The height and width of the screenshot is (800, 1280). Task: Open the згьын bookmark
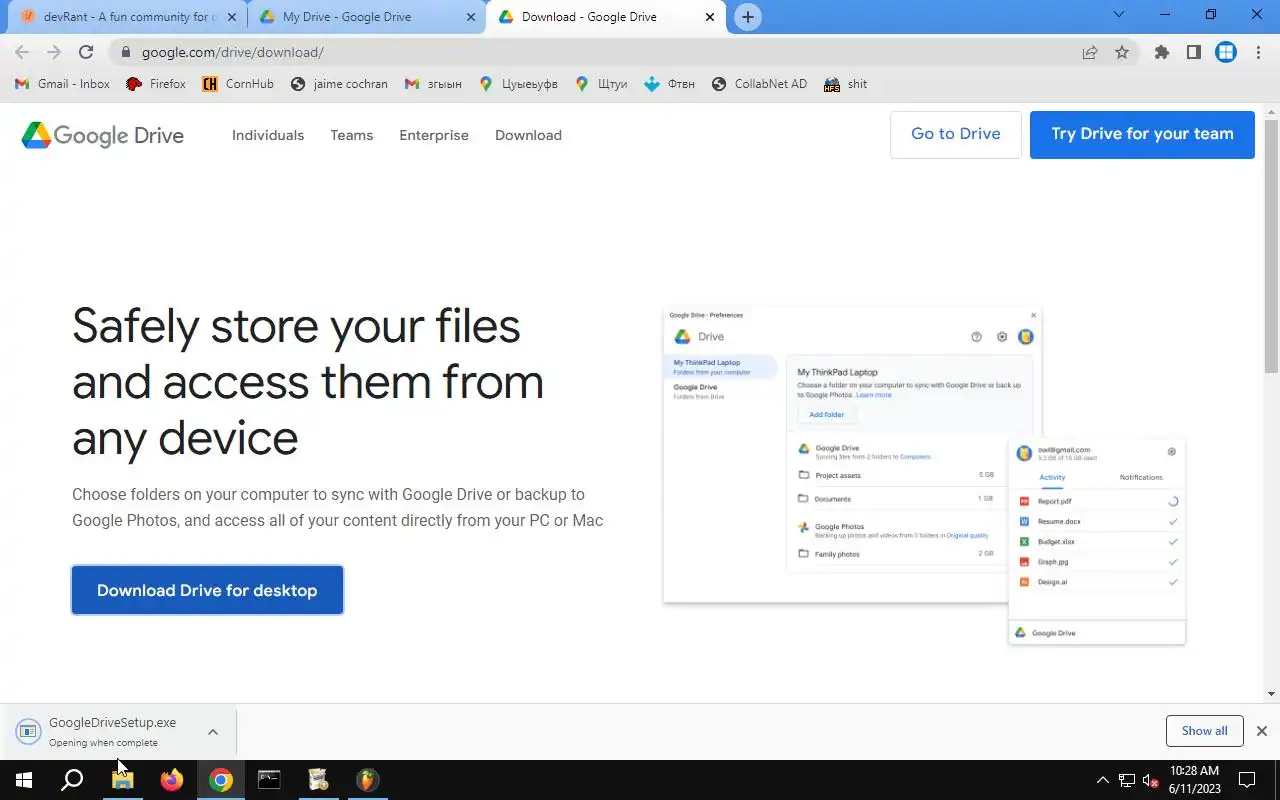433,84
